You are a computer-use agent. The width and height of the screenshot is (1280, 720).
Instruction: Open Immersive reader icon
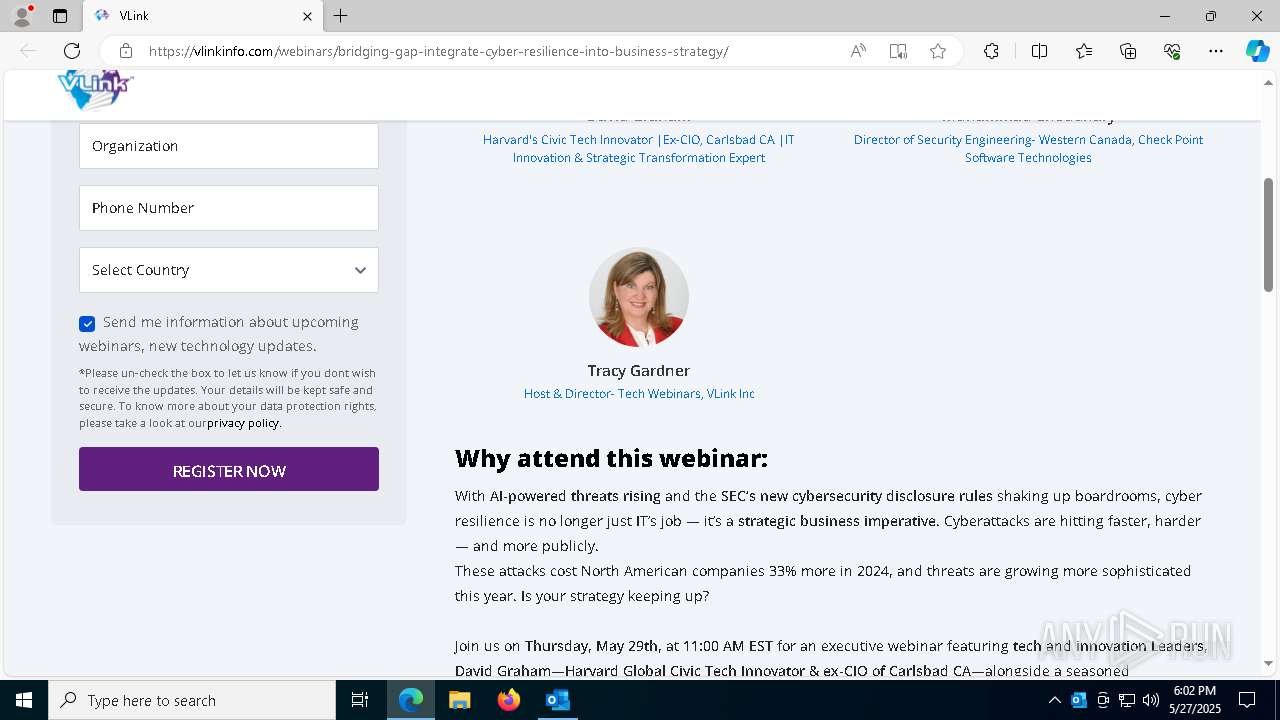(x=898, y=51)
